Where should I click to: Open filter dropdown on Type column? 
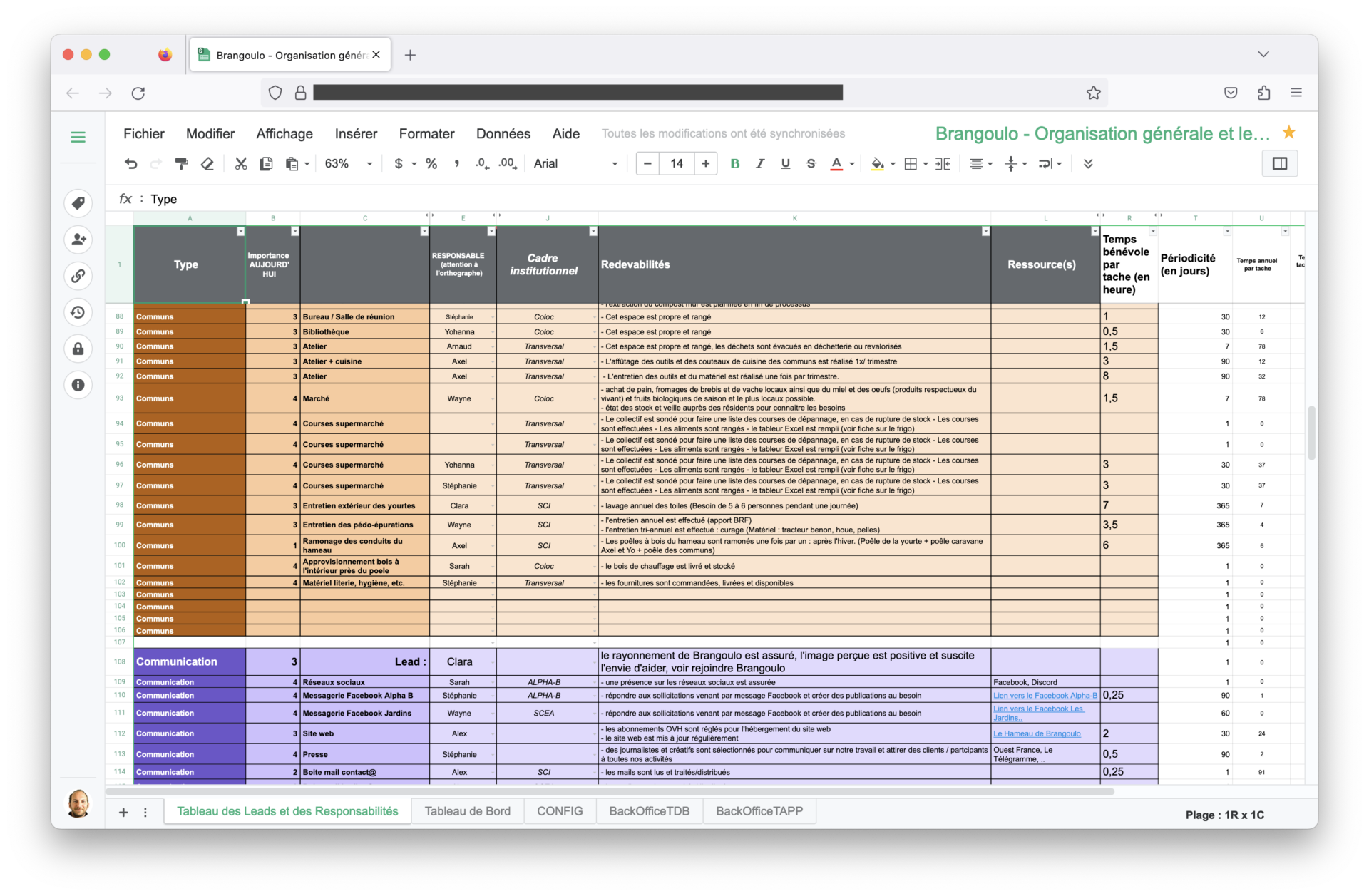click(240, 232)
